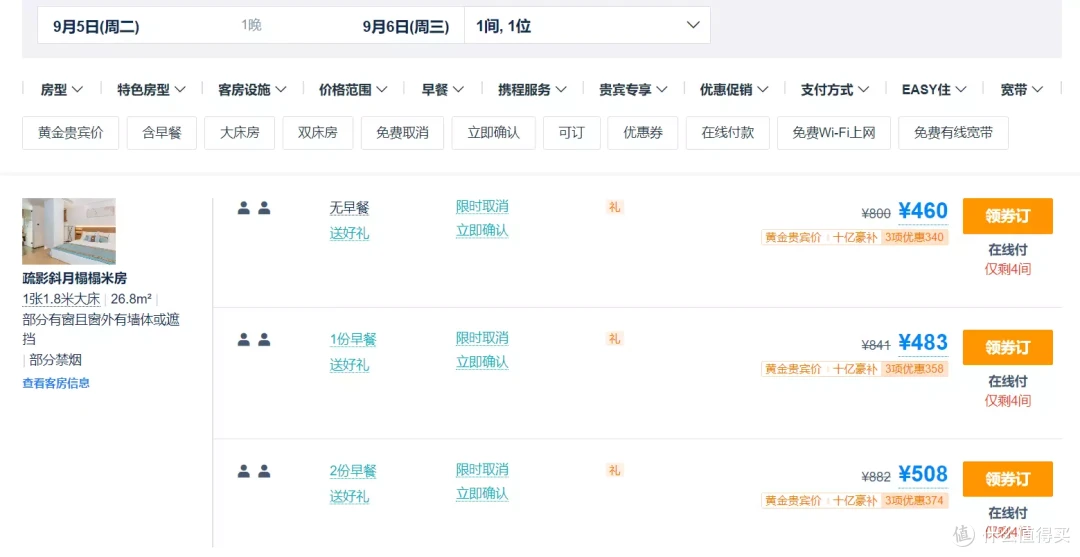Screen dimensions: 1080x557
Task: Click the guest occupancy icon in the 1份早餐 row
Action: [x=254, y=339]
